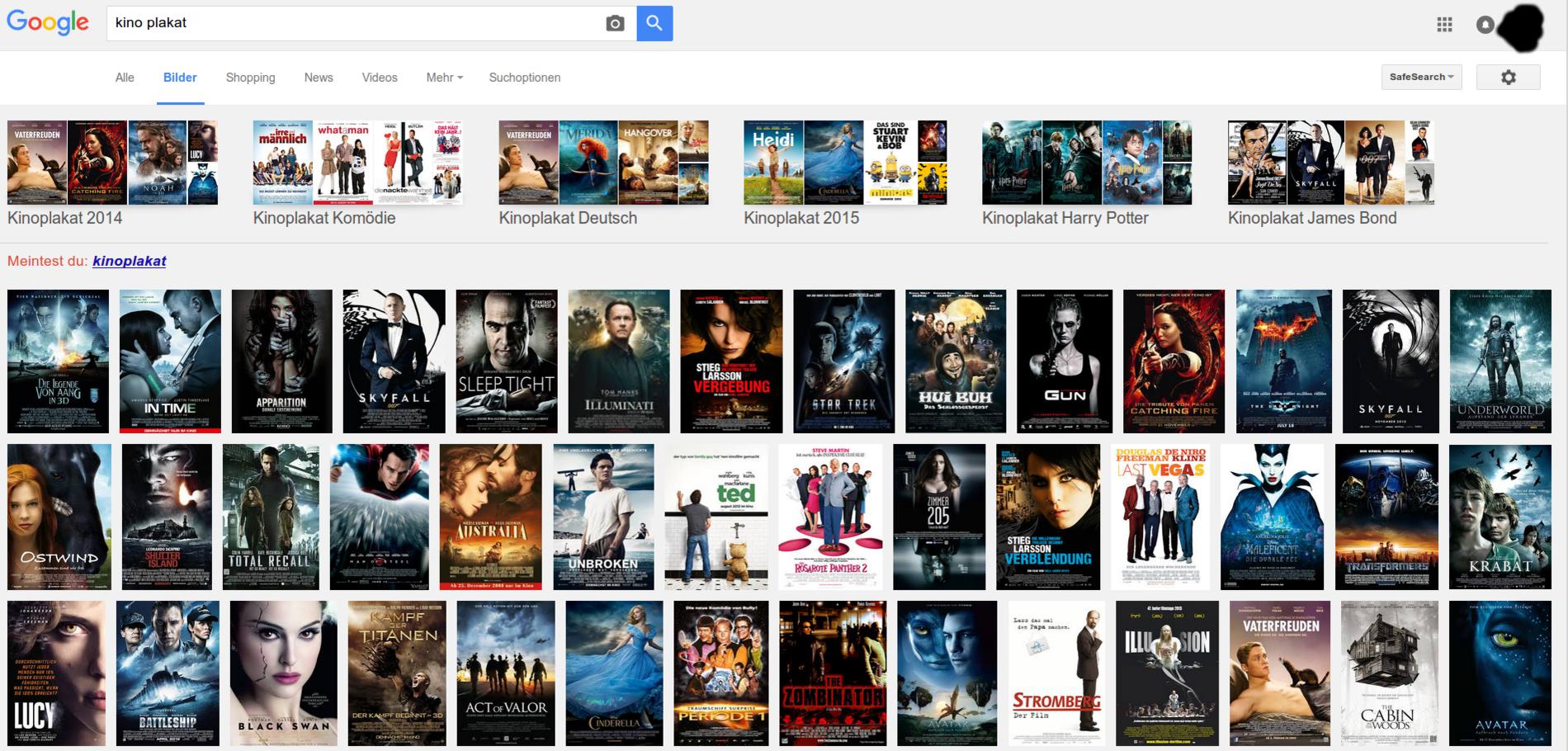Click the camera search-by-image icon
The image size is (1568, 751).
(x=615, y=24)
